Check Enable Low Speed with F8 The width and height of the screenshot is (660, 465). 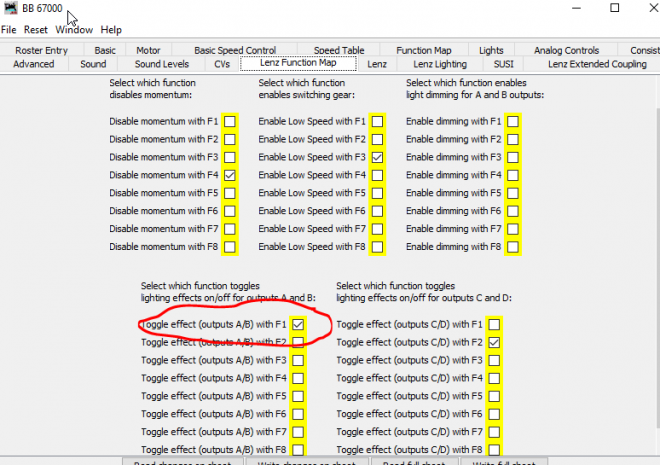point(378,247)
